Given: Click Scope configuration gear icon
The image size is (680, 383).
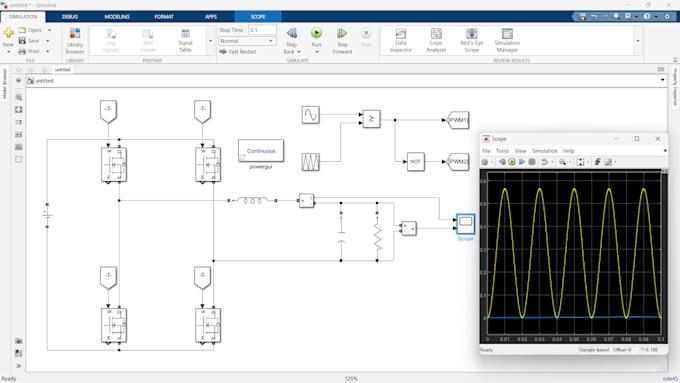Looking at the screenshot, I should 485,162.
